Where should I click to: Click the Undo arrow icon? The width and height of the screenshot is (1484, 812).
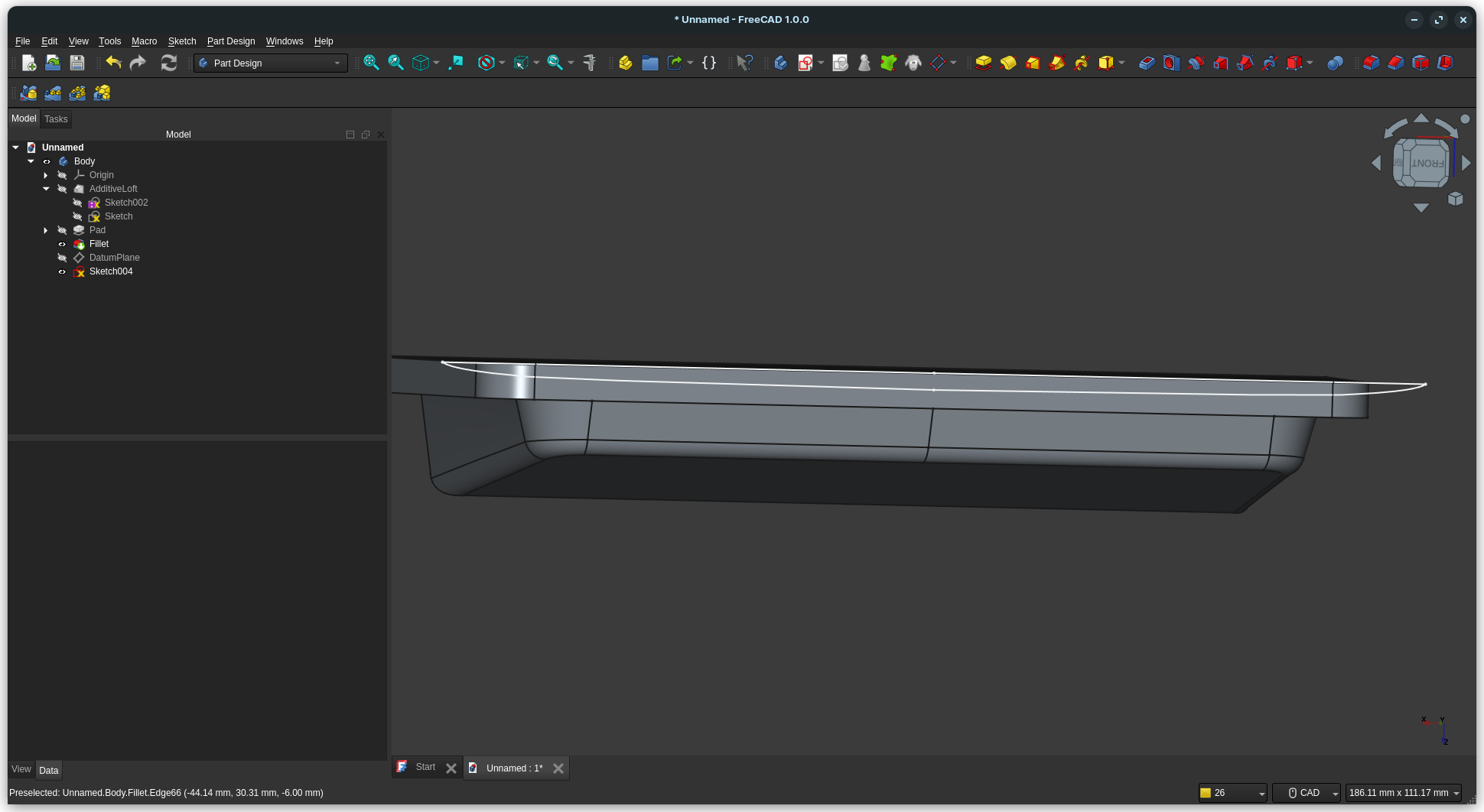(113, 63)
